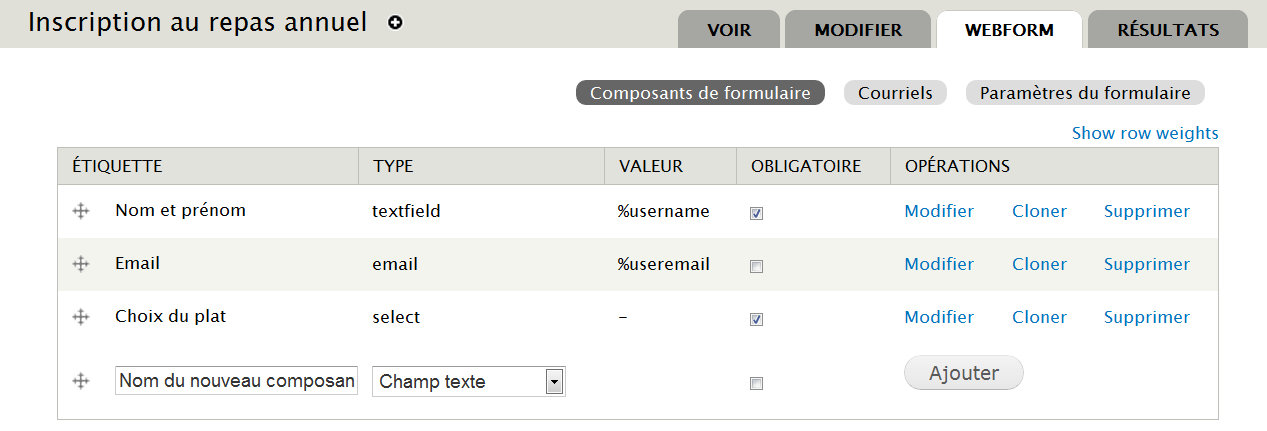
Task: Click the Show row weights link
Action: coord(1145,133)
